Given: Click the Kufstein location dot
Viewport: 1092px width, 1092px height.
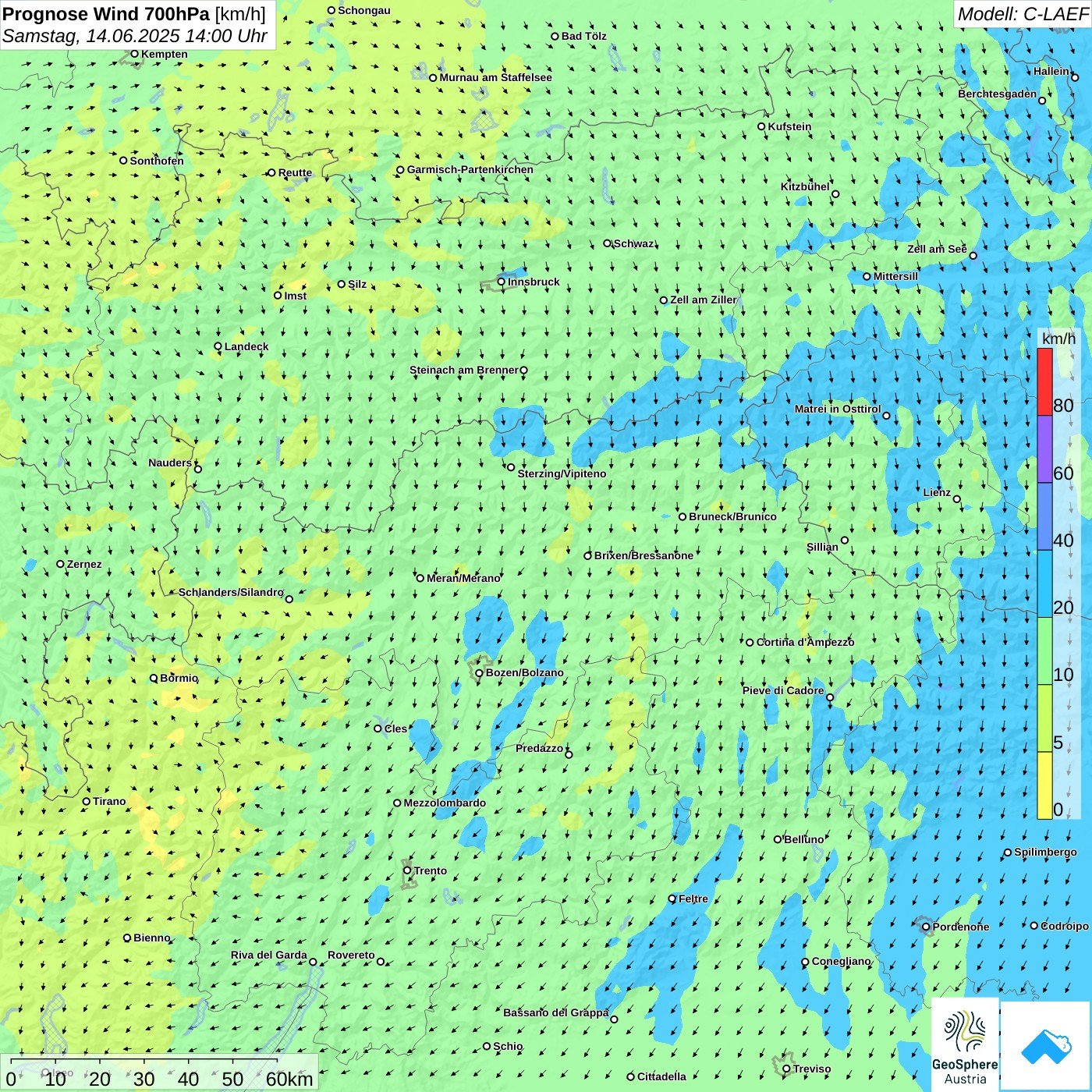Looking at the screenshot, I should click(x=762, y=126).
